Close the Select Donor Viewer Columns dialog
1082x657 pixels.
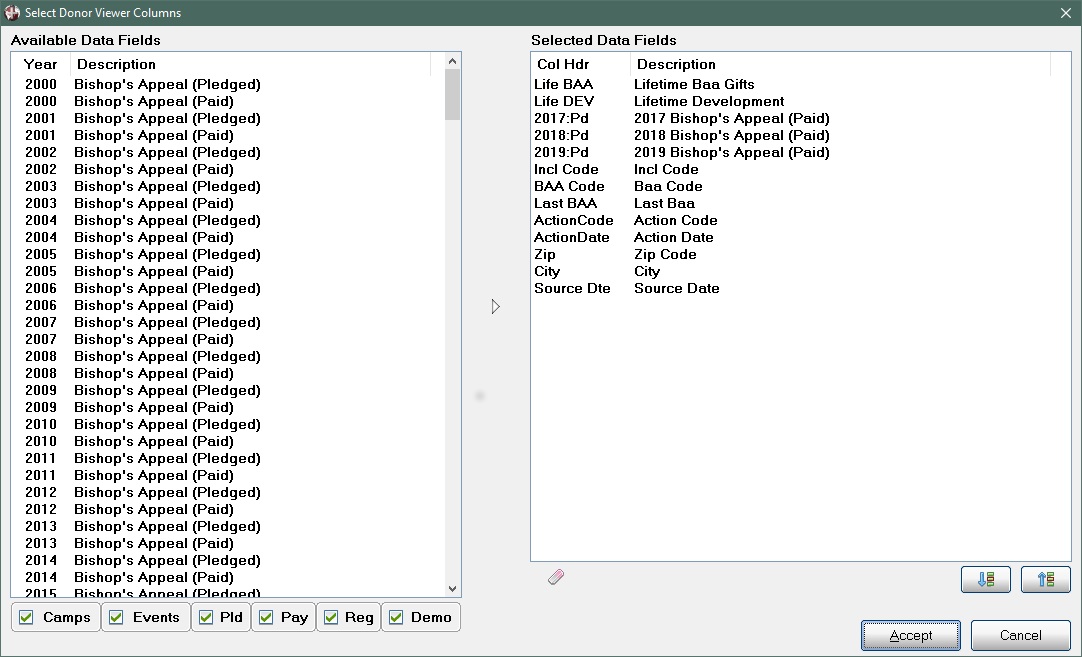coord(1065,12)
